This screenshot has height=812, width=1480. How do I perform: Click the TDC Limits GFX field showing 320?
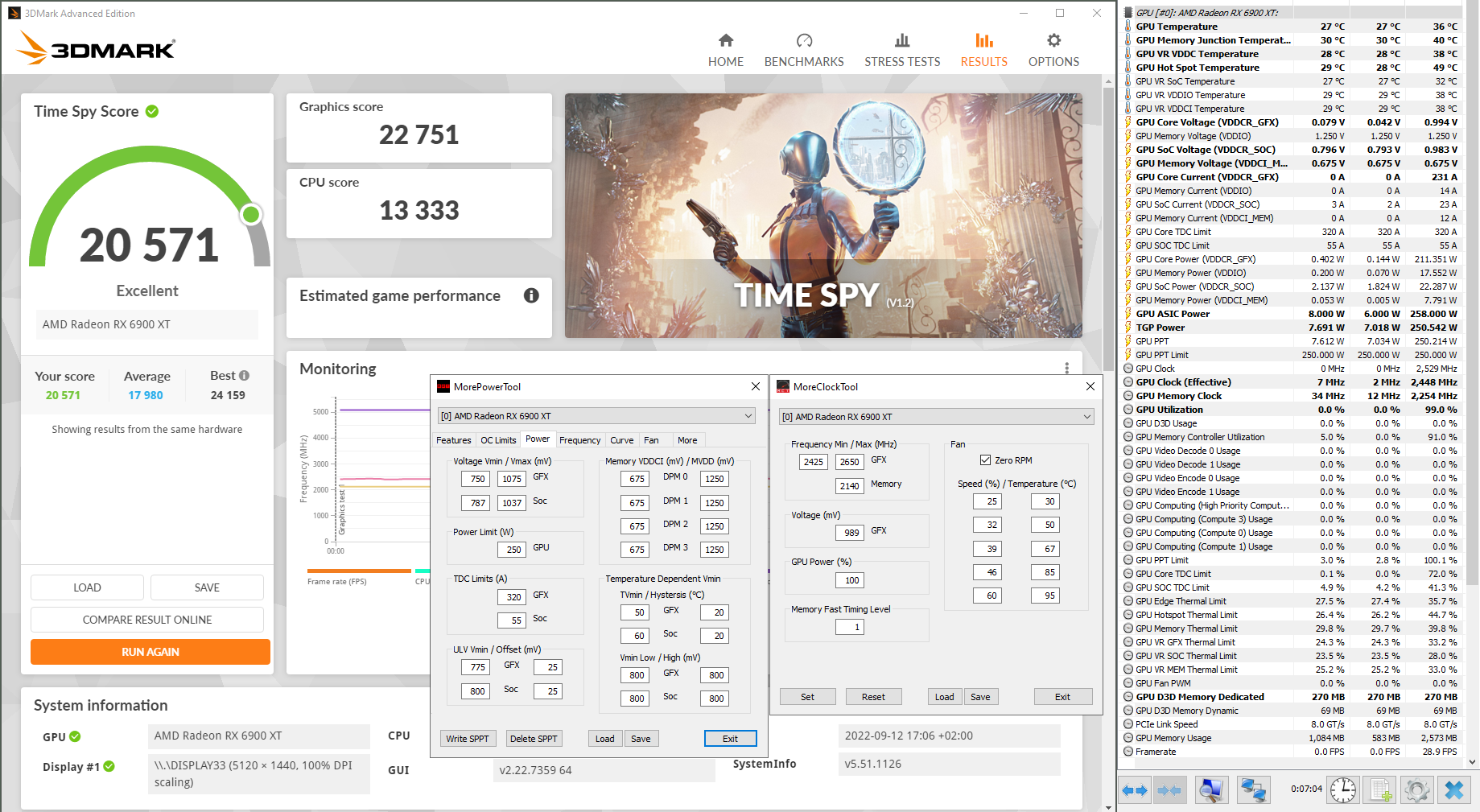point(513,597)
